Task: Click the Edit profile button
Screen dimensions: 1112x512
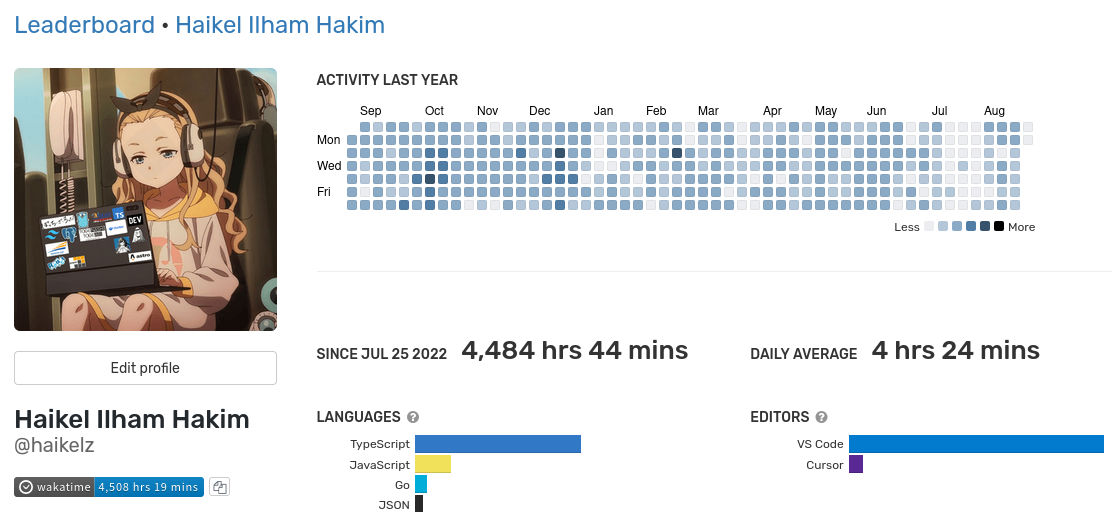Action: (145, 368)
